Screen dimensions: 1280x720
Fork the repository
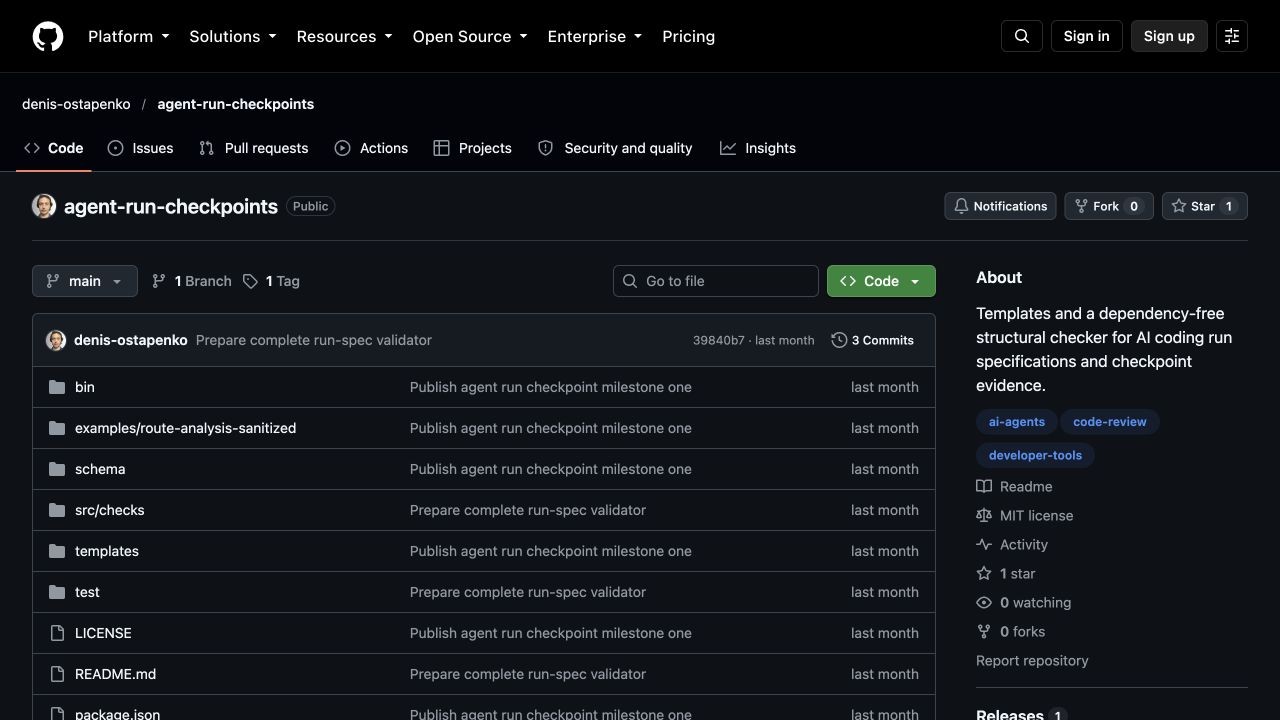click(1109, 206)
